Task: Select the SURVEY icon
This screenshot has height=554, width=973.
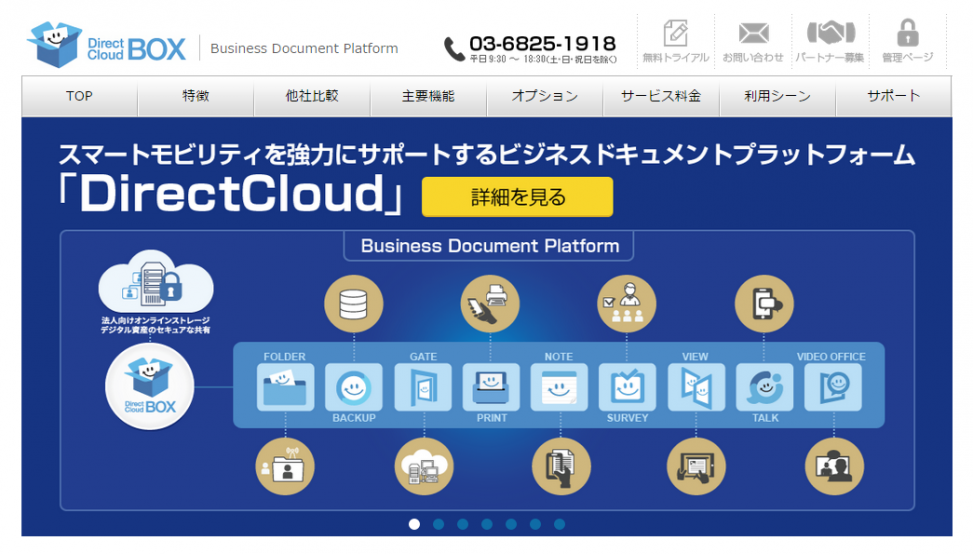Action: coord(627,387)
